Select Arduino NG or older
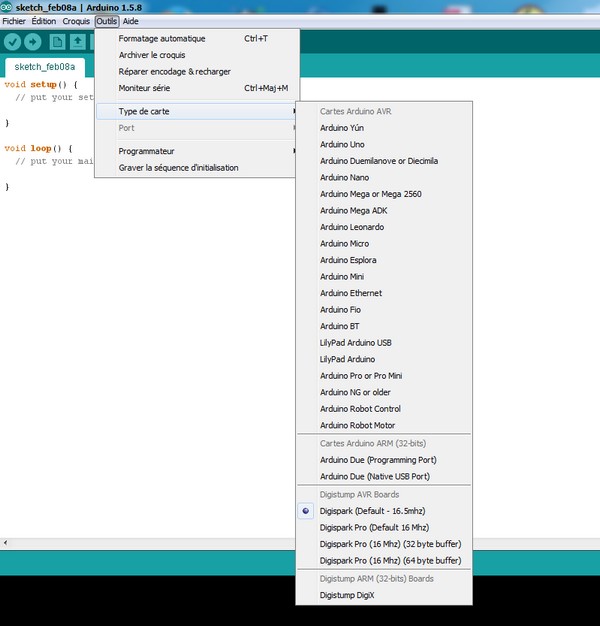The width and height of the screenshot is (600, 626). [384, 392]
